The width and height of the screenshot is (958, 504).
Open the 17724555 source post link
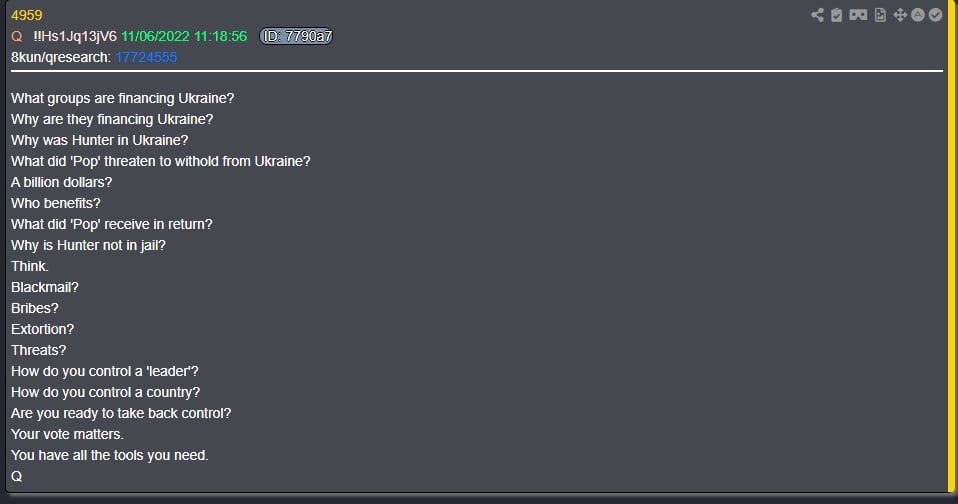pyautogui.click(x=146, y=57)
